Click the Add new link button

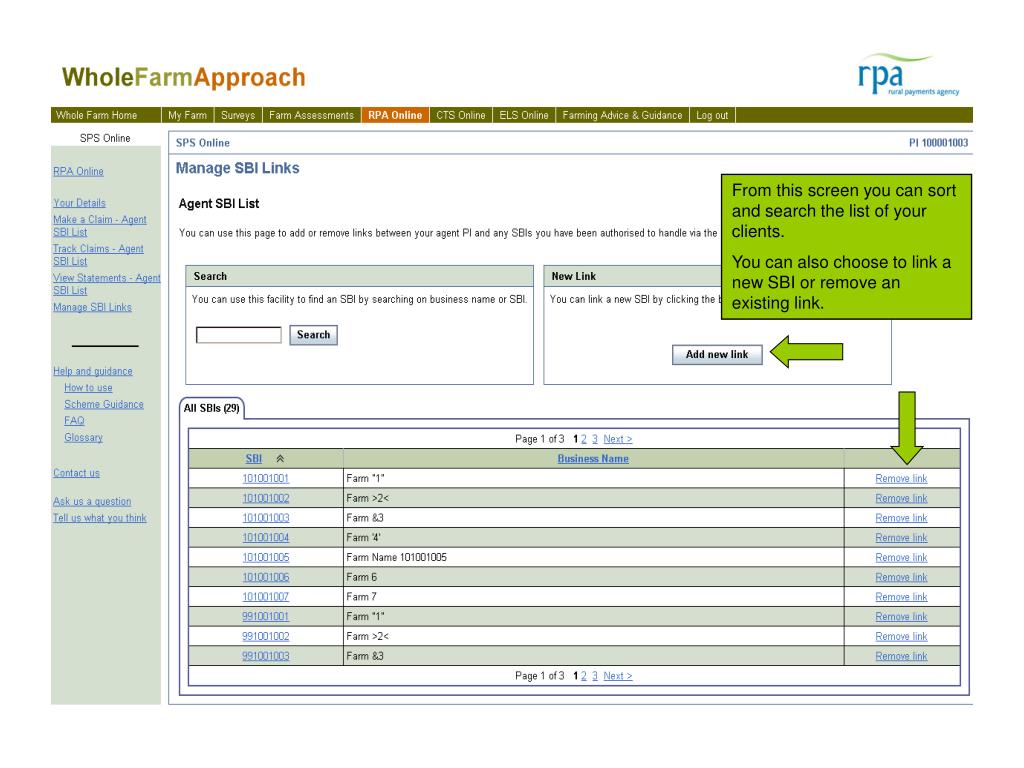pos(717,355)
